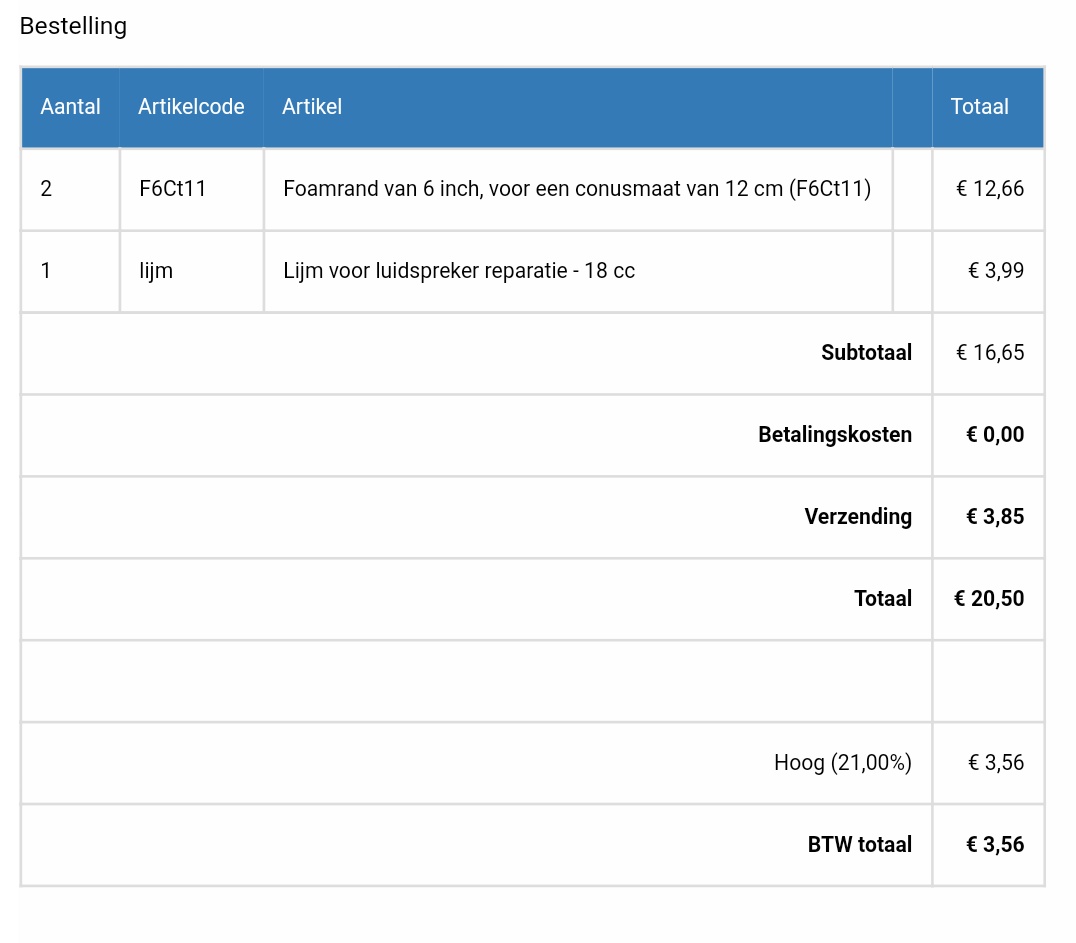1076x943 pixels.
Task: Click the € 16,65 subtotal amount
Action: (989, 353)
